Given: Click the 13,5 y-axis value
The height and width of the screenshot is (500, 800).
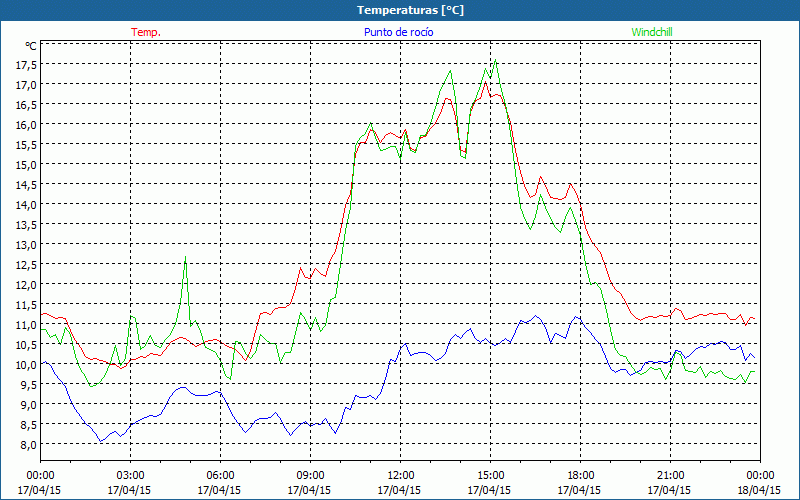Looking at the screenshot, I should click(x=26, y=224).
